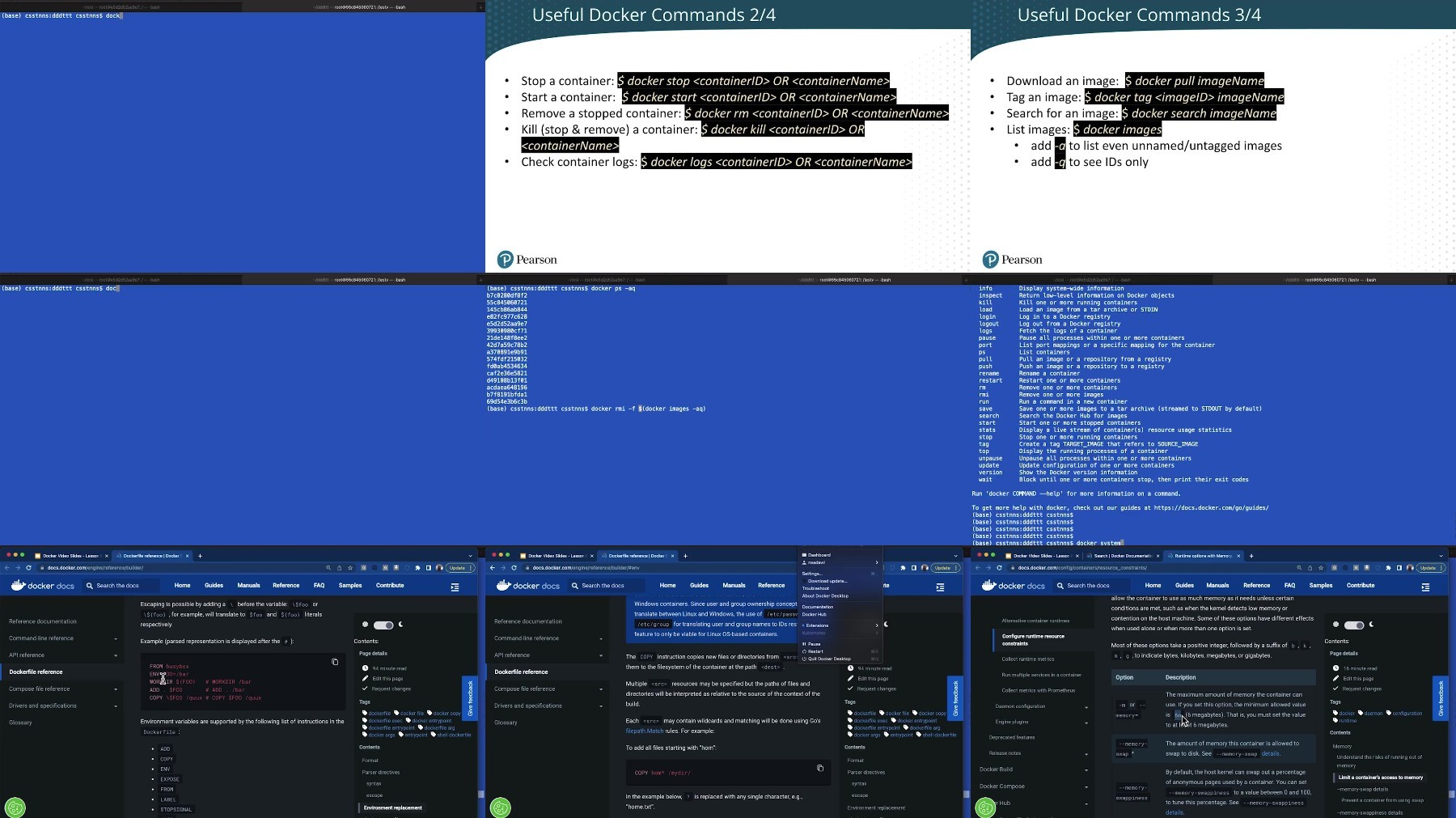1456x818 pixels.
Task: Copy the FROM busybox code block
Action: [335, 662]
